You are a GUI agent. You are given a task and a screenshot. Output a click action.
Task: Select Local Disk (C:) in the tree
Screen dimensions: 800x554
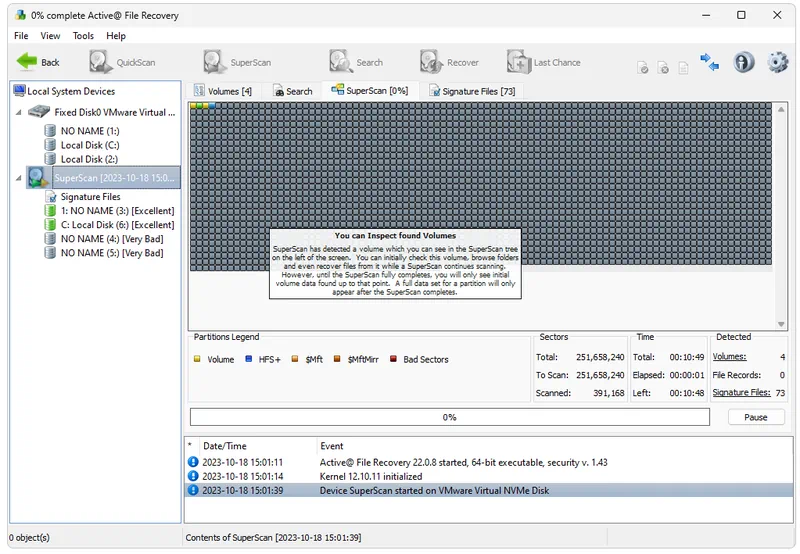tap(90, 145)
